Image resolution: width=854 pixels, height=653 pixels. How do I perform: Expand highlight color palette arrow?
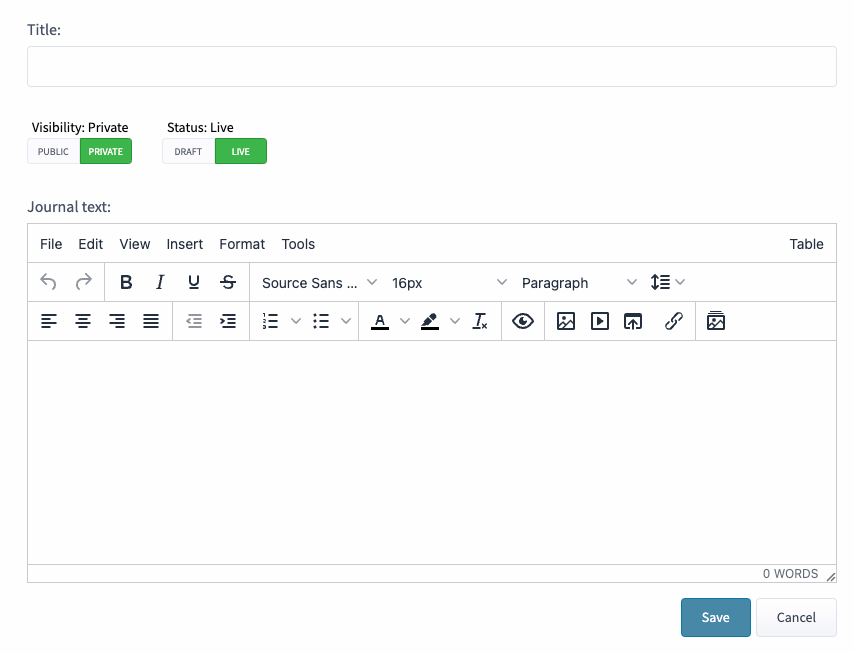pos(455,321)
